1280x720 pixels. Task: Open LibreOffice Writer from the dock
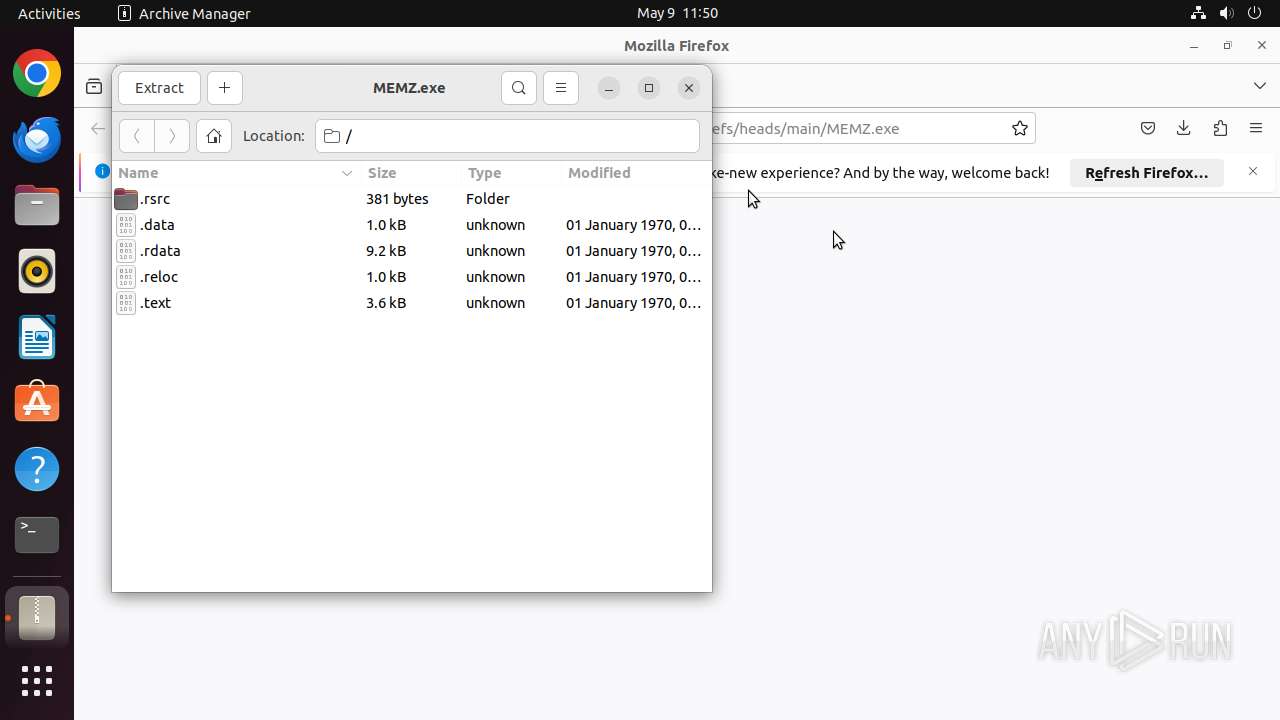(x=37, y=337)
